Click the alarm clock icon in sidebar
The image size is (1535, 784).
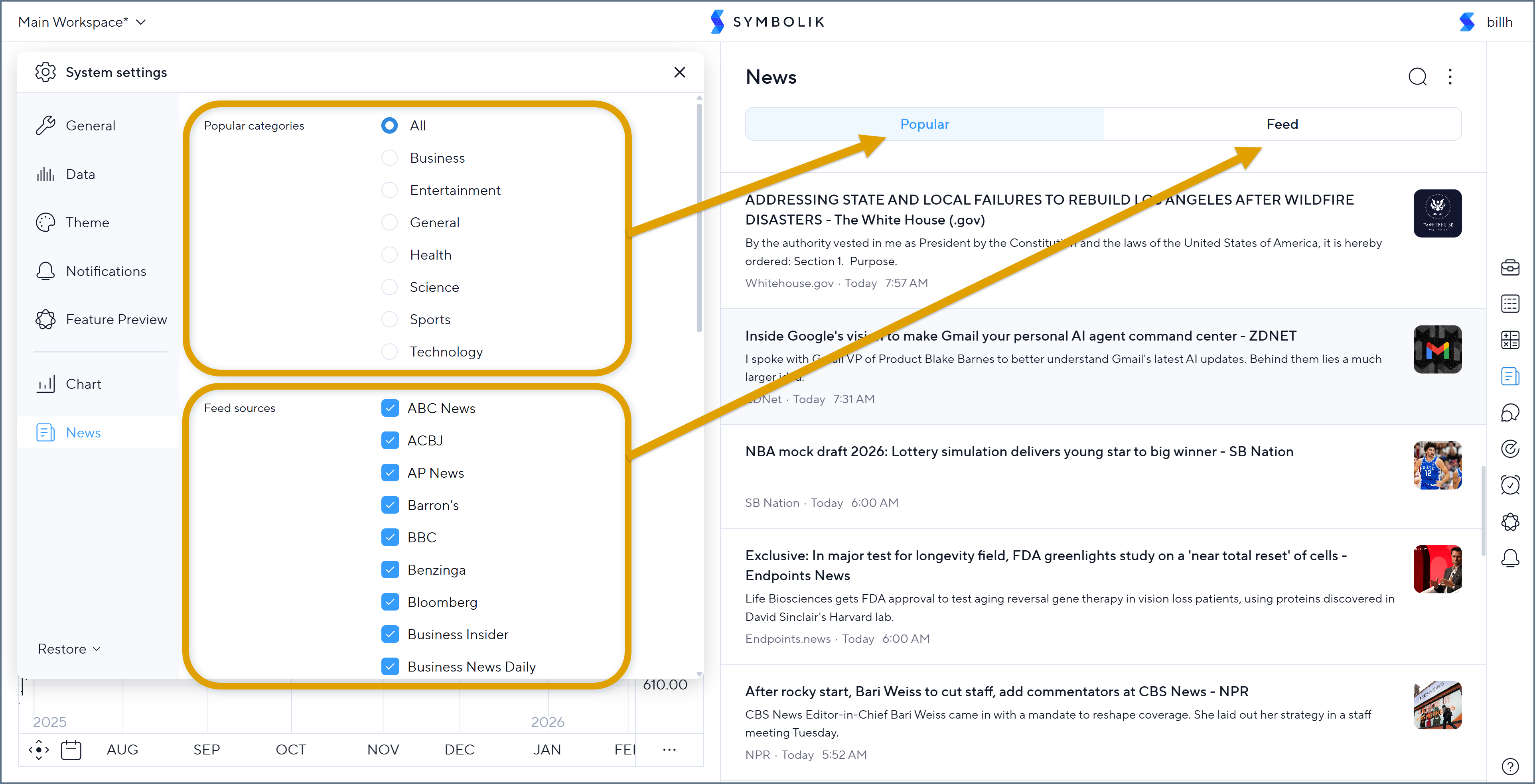click(x=1509, y=485)
